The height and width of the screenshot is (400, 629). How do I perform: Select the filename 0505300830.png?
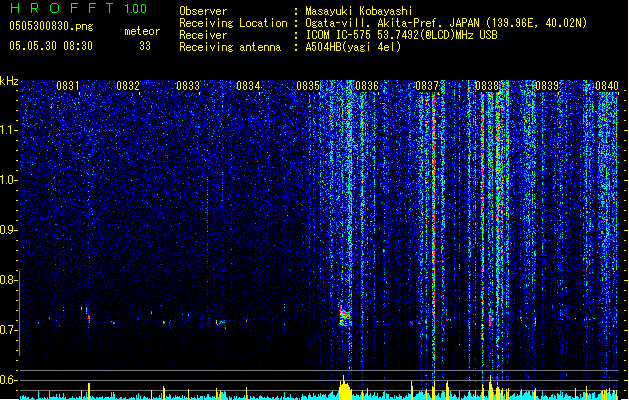click(51, 27)
